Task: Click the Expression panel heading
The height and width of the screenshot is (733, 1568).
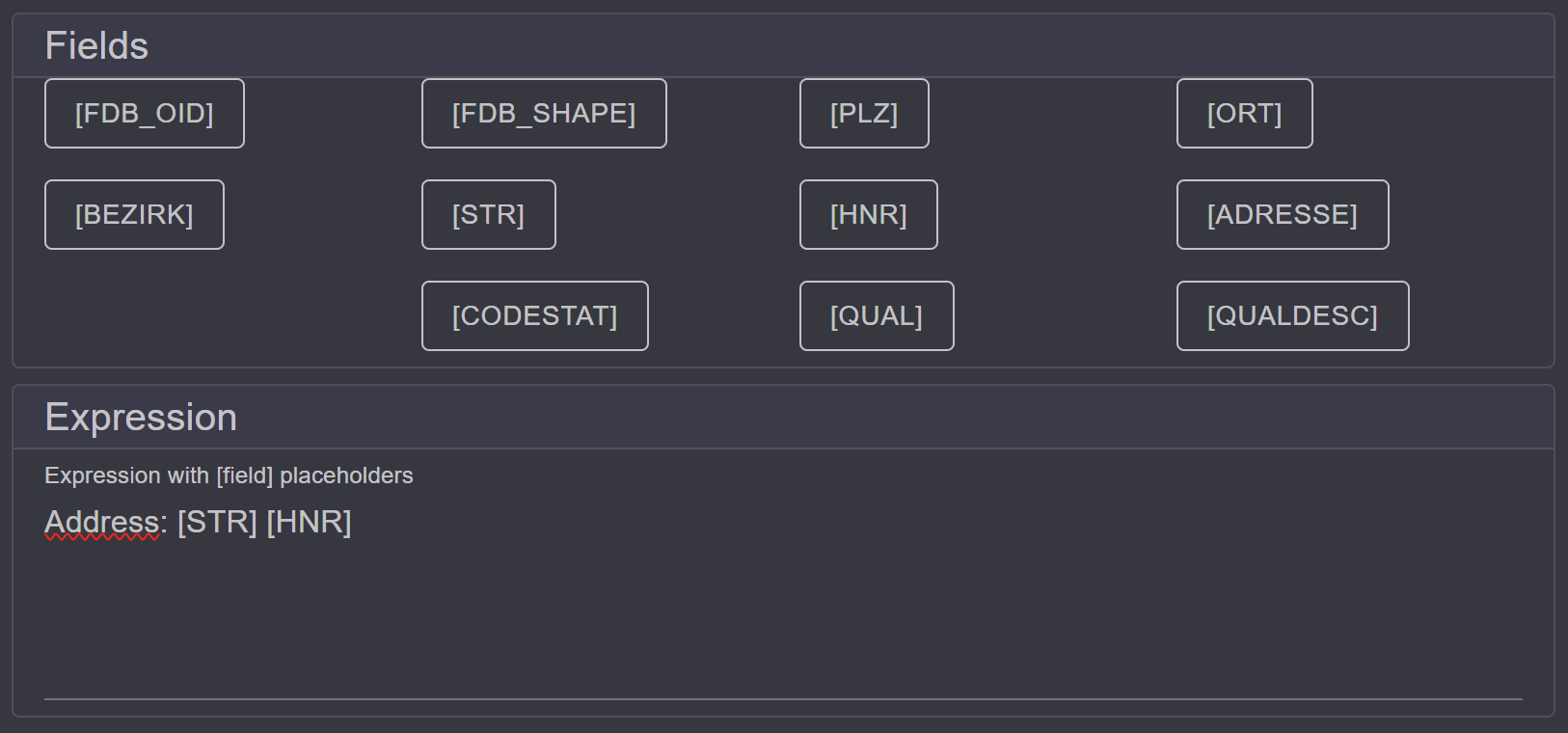Action: pos(141,418)
